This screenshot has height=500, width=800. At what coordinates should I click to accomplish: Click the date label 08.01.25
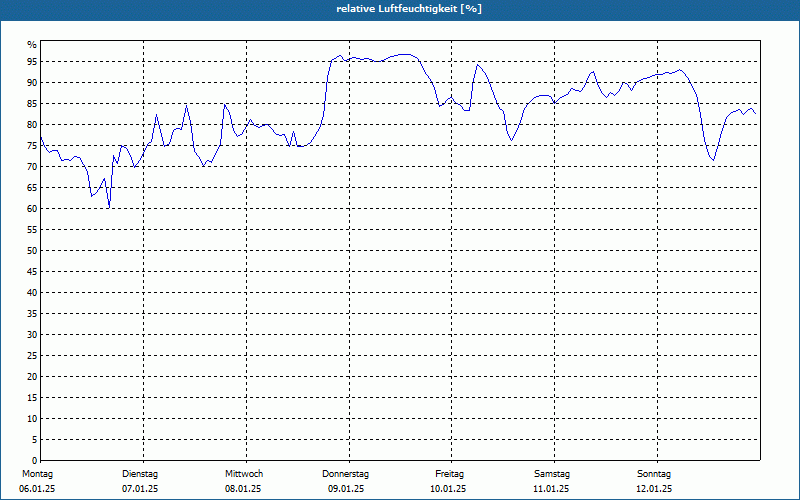243,489
